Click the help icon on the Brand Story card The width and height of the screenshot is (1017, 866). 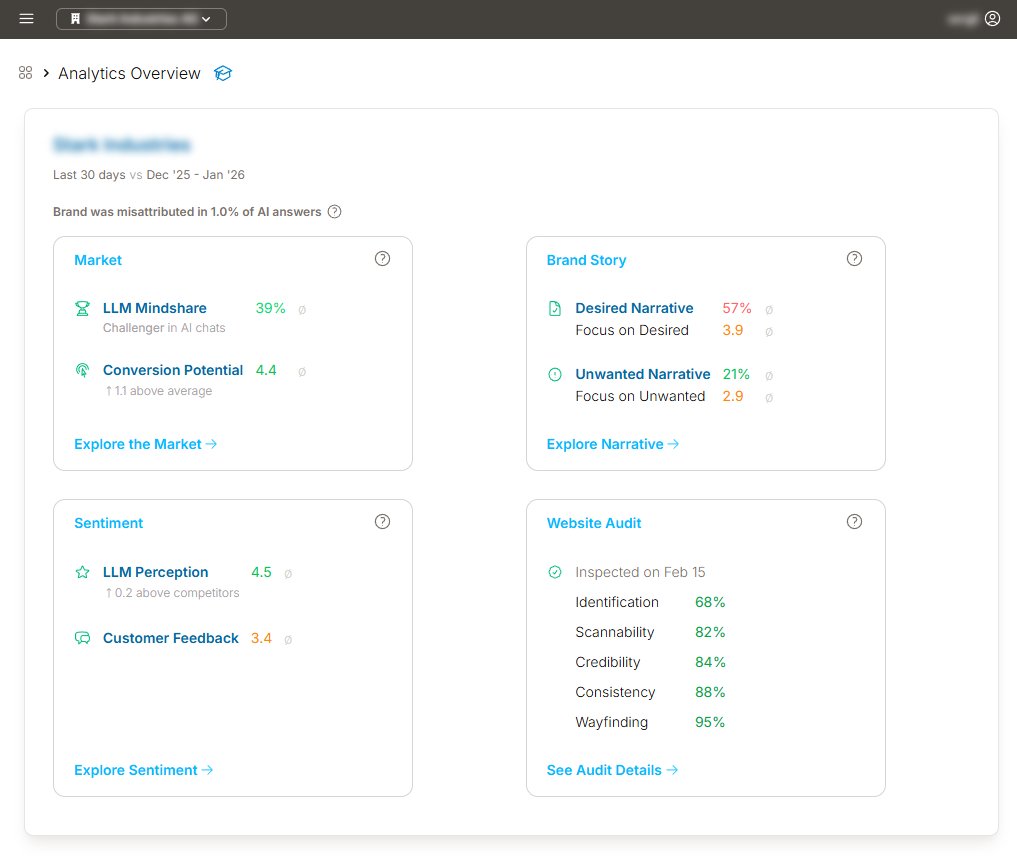pyautogui.click(x=854, y=258)
